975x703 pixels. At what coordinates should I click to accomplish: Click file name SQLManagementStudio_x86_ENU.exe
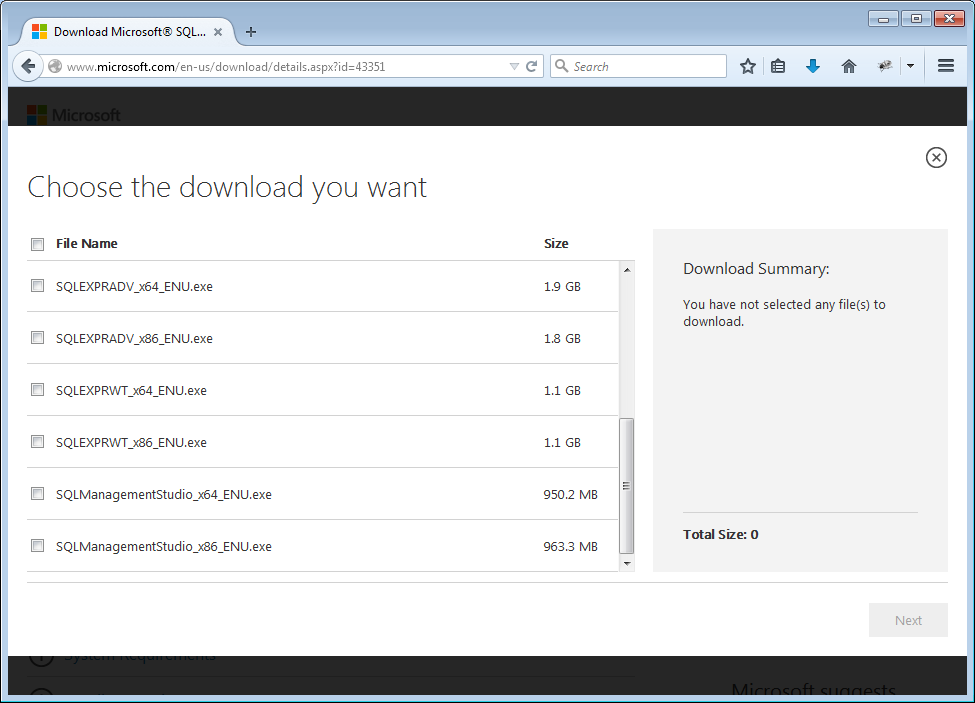(x=164, y=547)
